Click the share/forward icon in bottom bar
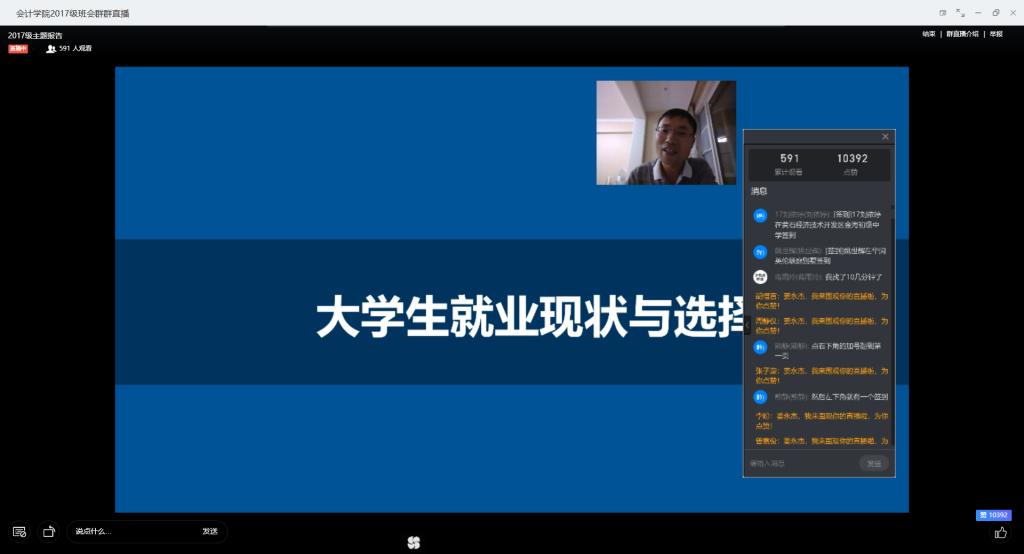This screenshot has width=1024, height=554. [x=49, y=532]
